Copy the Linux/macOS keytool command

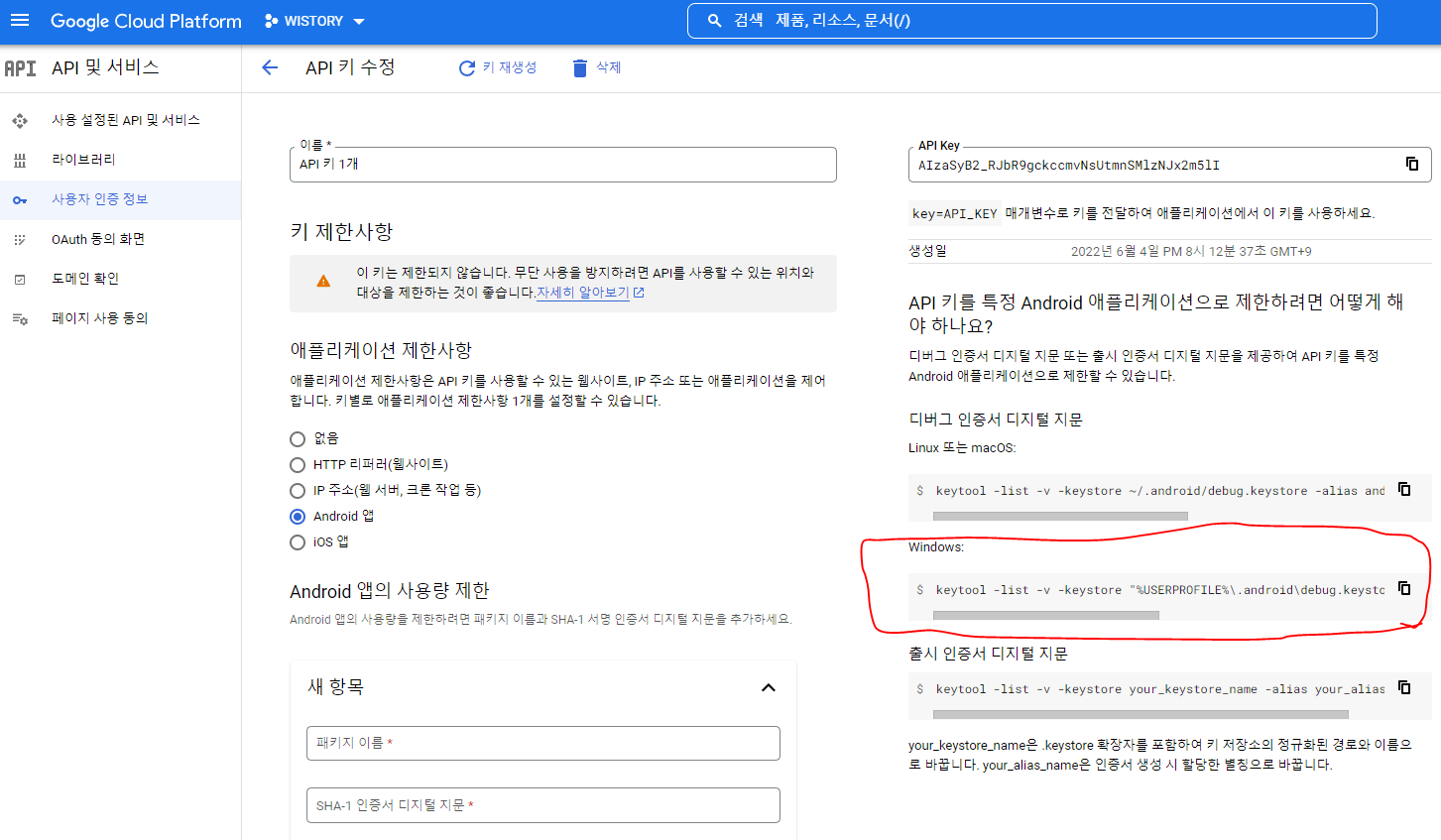click(x=1404, y=489)
